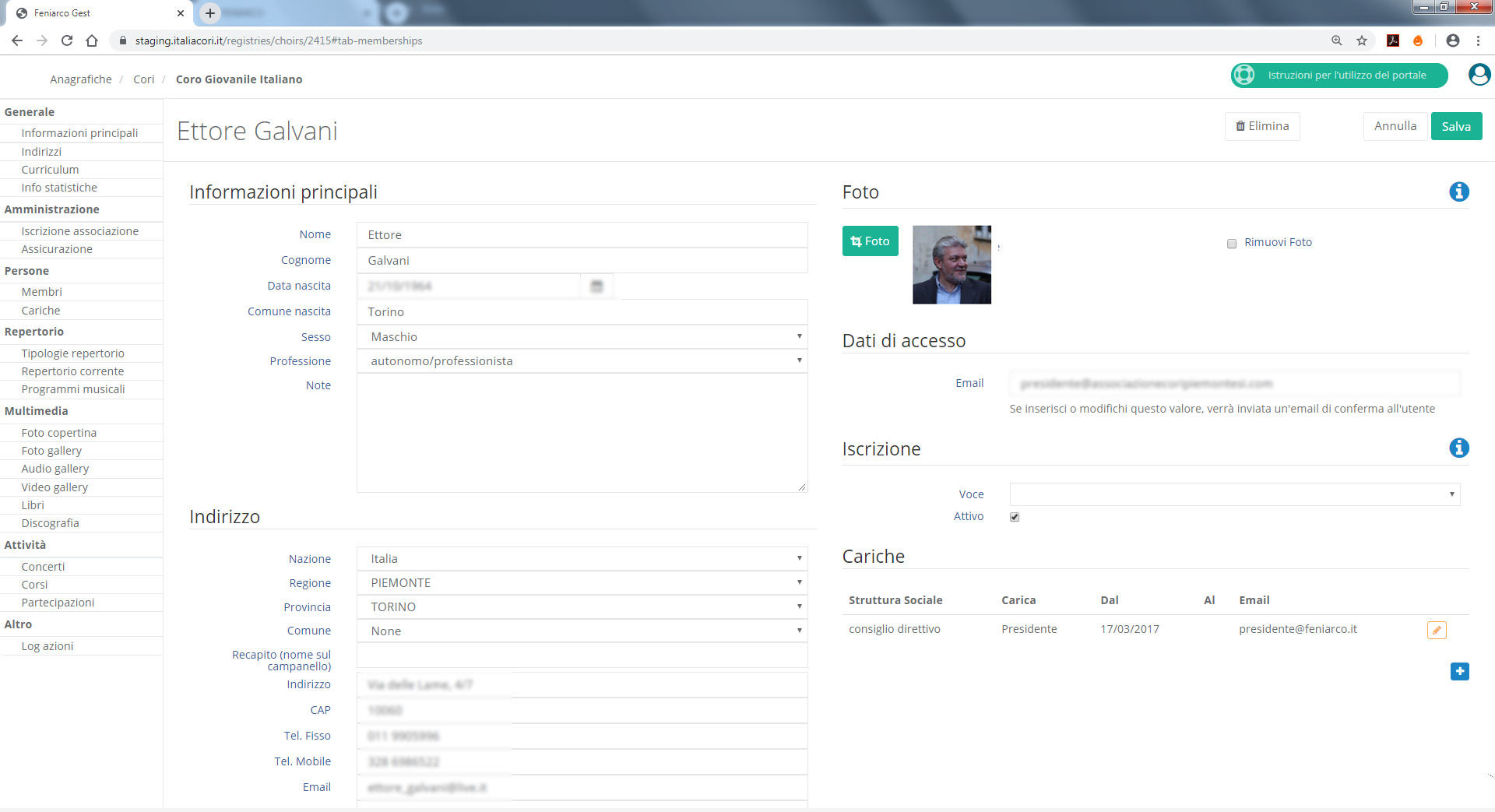Click the Ettore Galvani photo thumbnail
The width and height of the screenshot is (1495, 812).
(x=952, y=265)
